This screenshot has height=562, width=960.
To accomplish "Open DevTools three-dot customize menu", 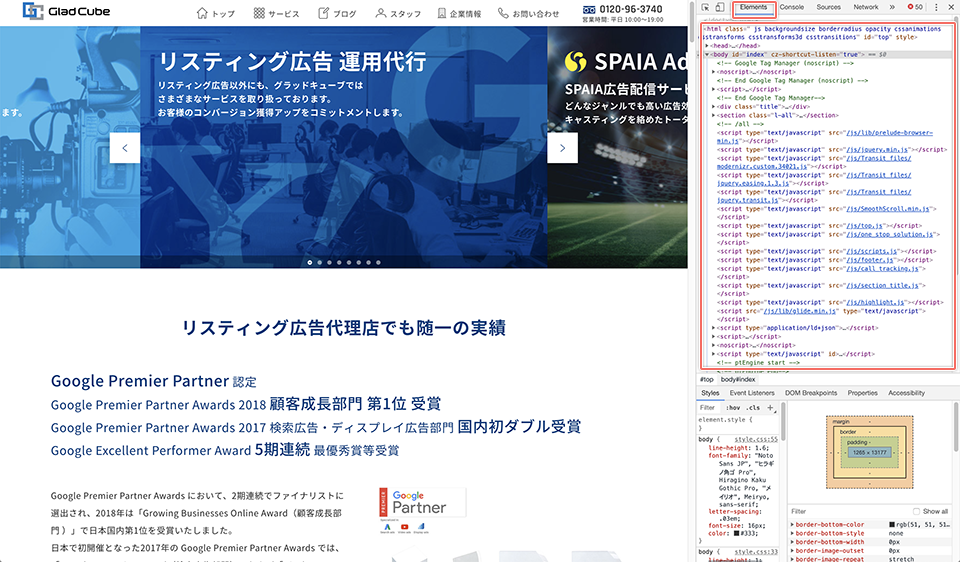I will [936, 7].
